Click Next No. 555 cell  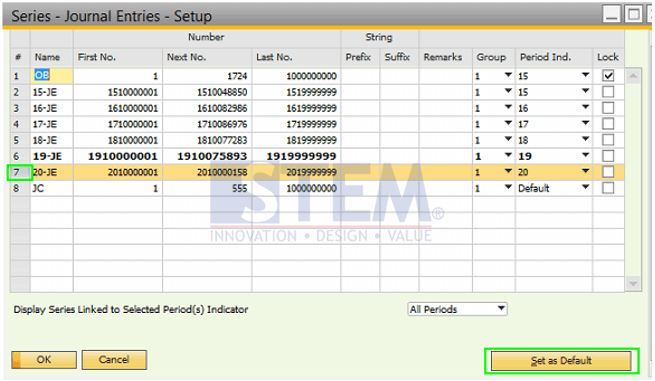coord(207,188)
